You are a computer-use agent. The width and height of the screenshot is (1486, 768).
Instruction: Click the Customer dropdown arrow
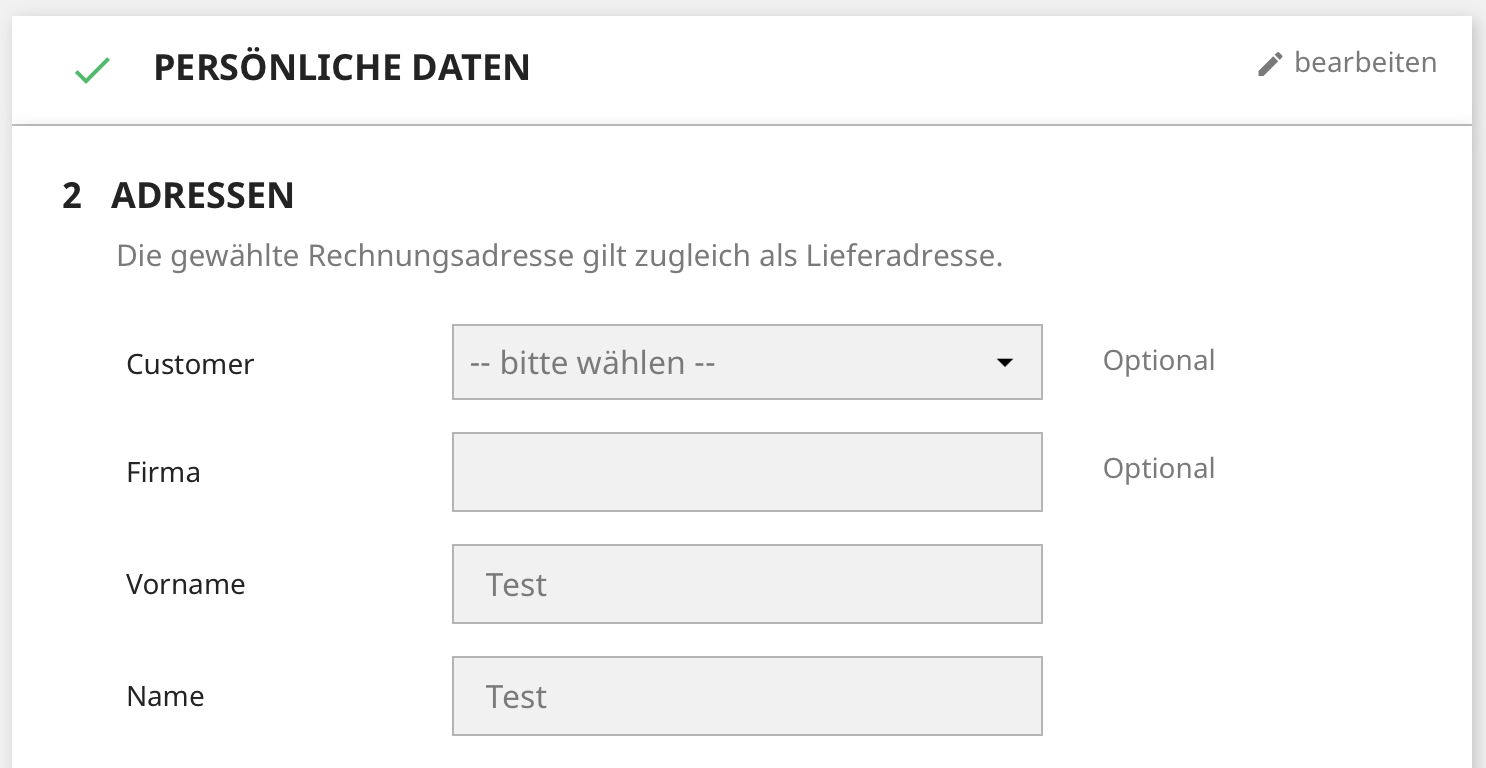tap(1005, 362)
